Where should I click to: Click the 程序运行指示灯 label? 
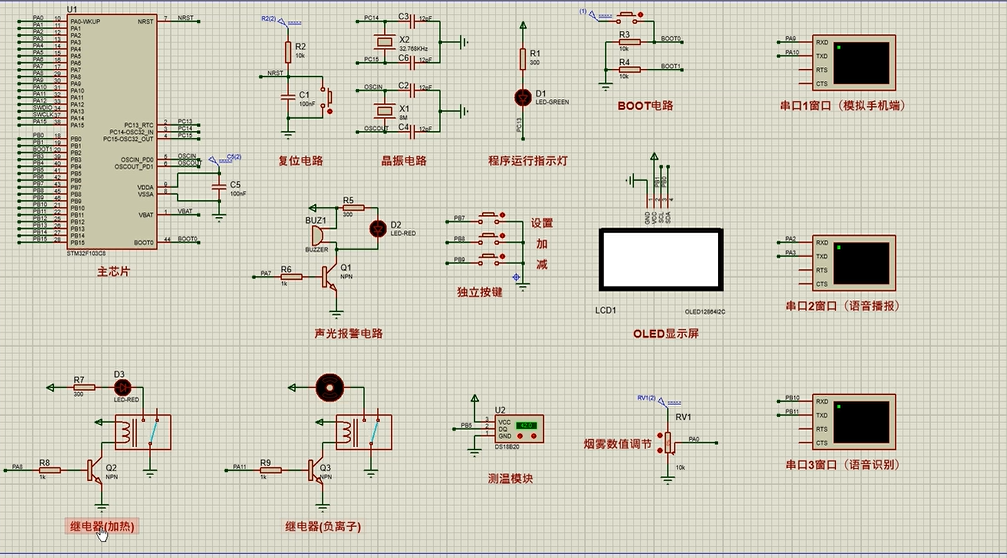coord(528,161)
